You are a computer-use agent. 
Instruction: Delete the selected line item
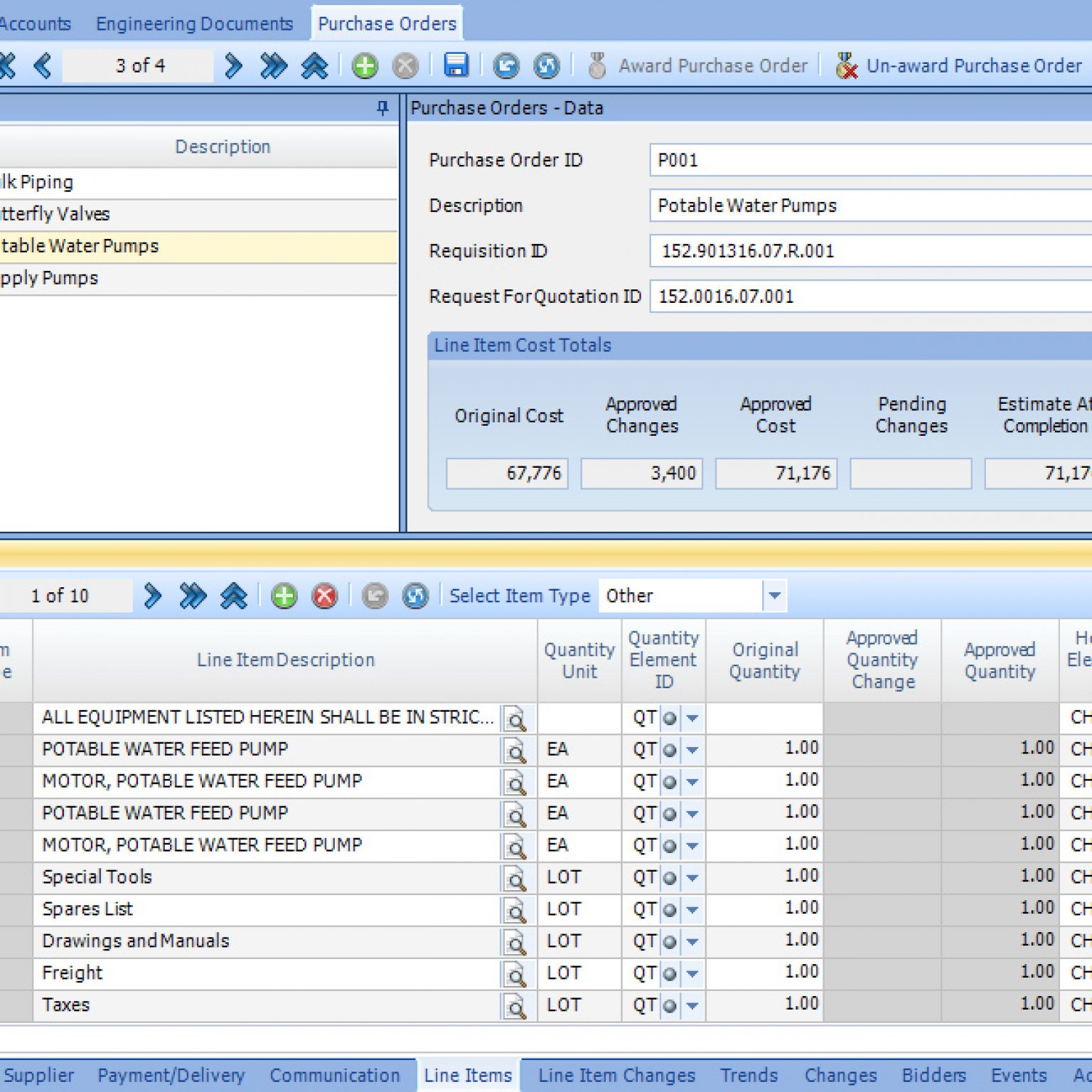[x=325, y=596]
